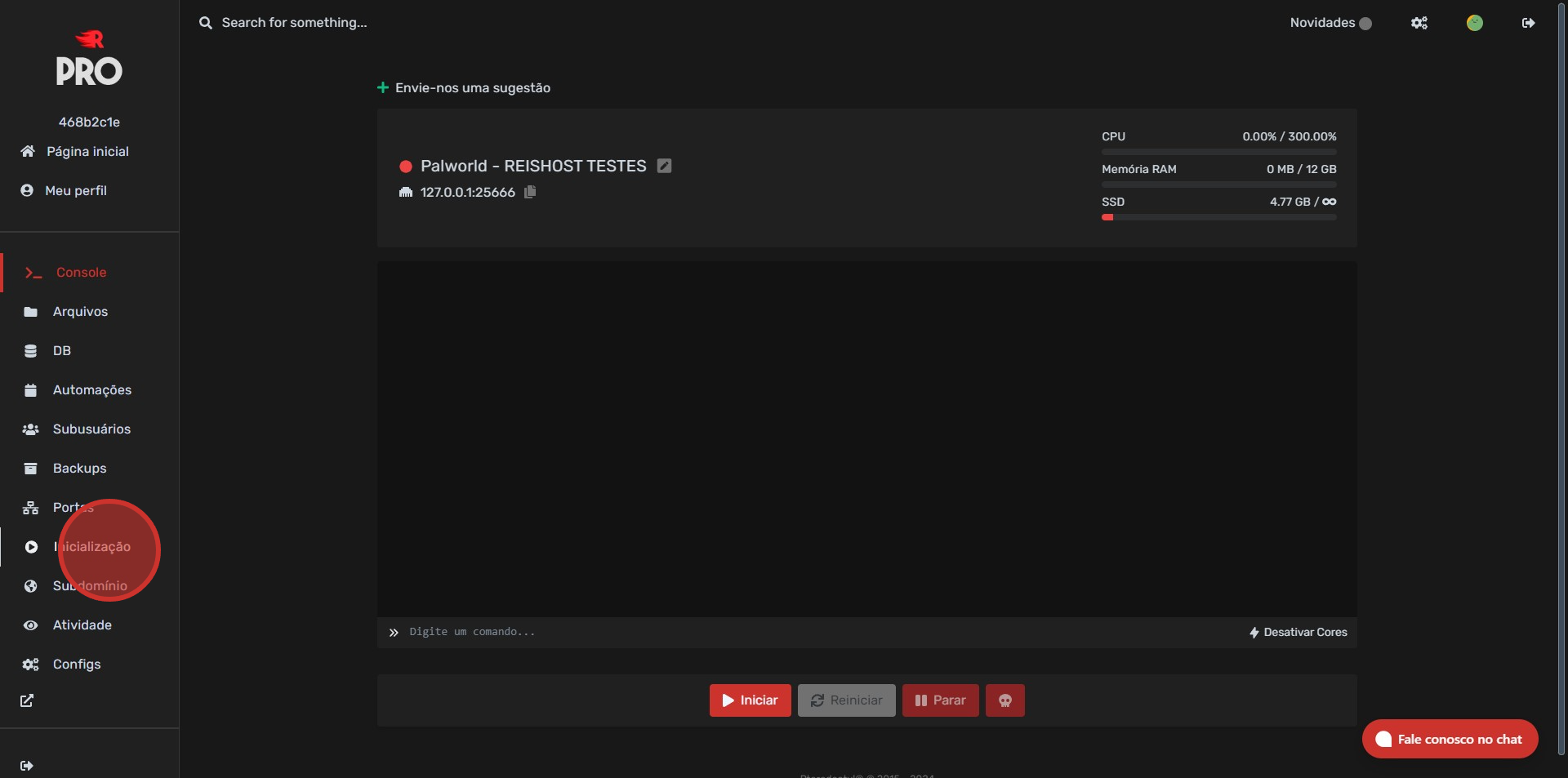This screenshot has width=1568, height=778.
Task: Click the DB database icon
Action: coord(31,351)
